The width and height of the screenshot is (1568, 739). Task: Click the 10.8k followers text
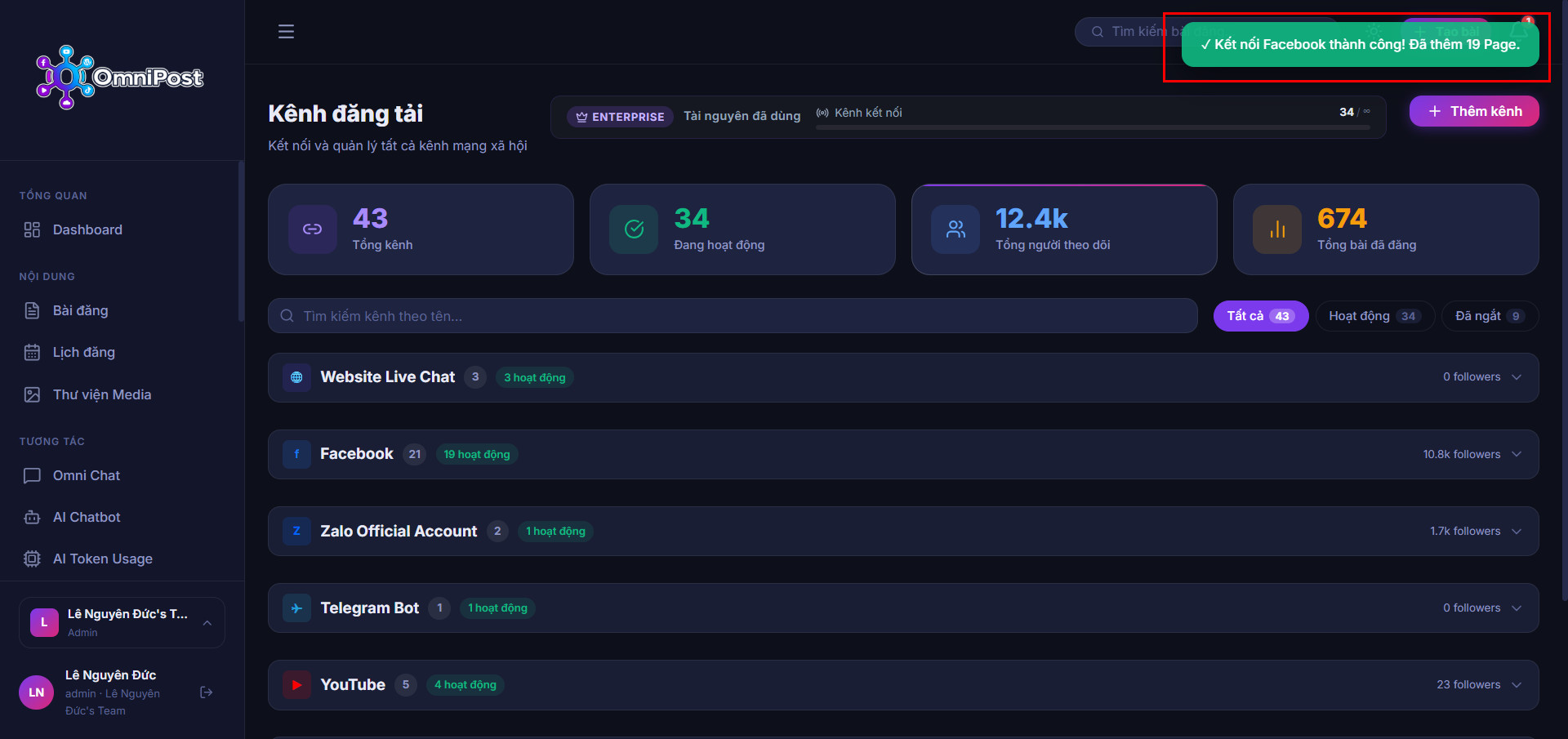[1462, 454]
